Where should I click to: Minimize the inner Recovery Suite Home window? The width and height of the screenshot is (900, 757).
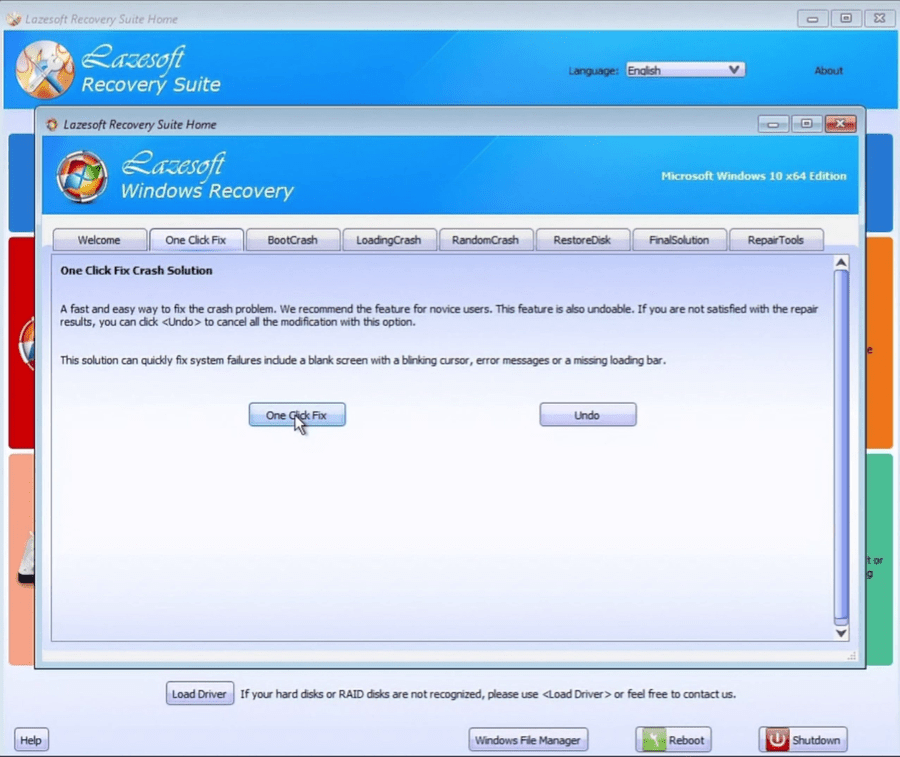[773, 123]
